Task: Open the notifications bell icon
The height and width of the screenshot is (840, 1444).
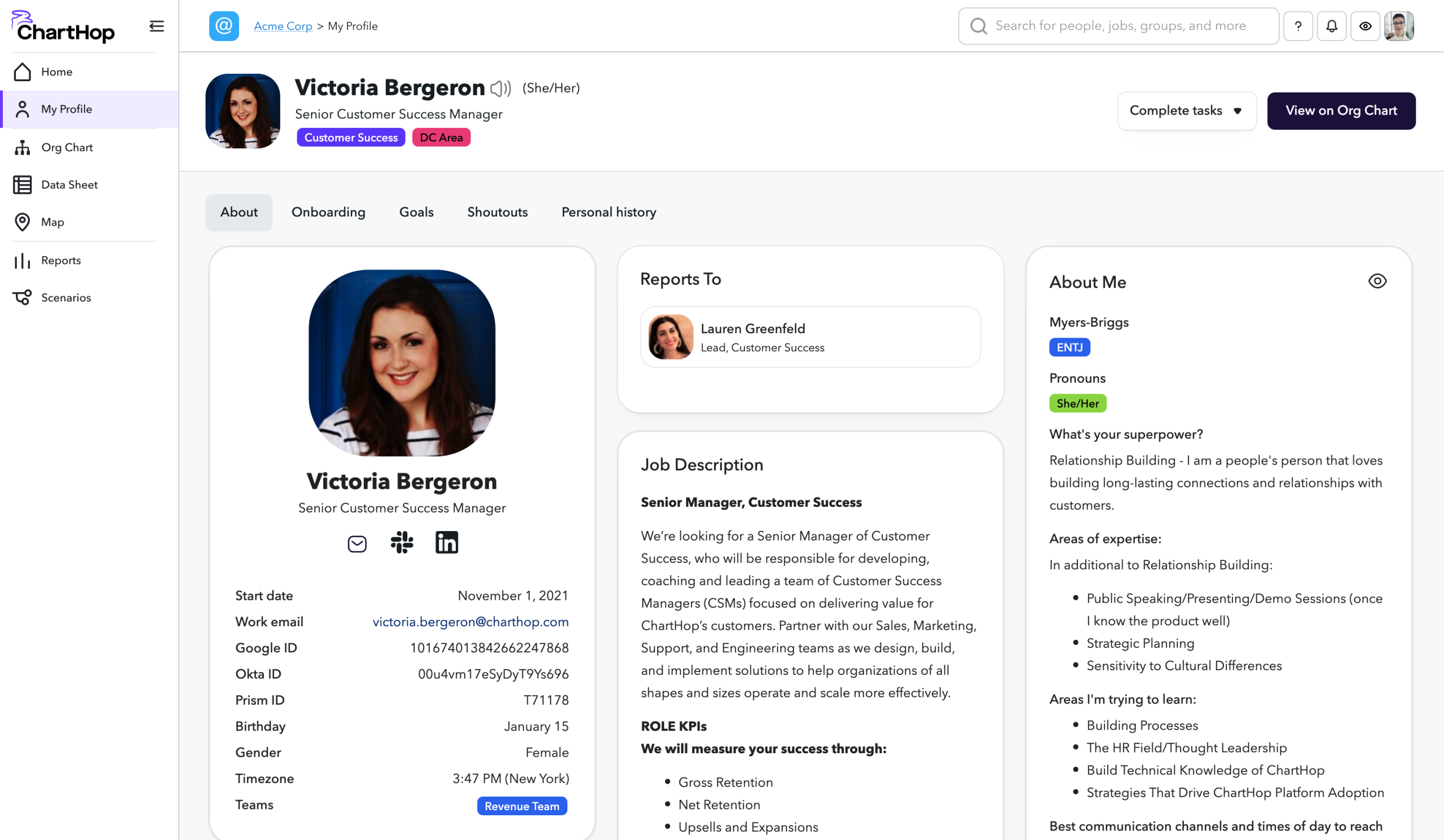Action: (1331, 26)
